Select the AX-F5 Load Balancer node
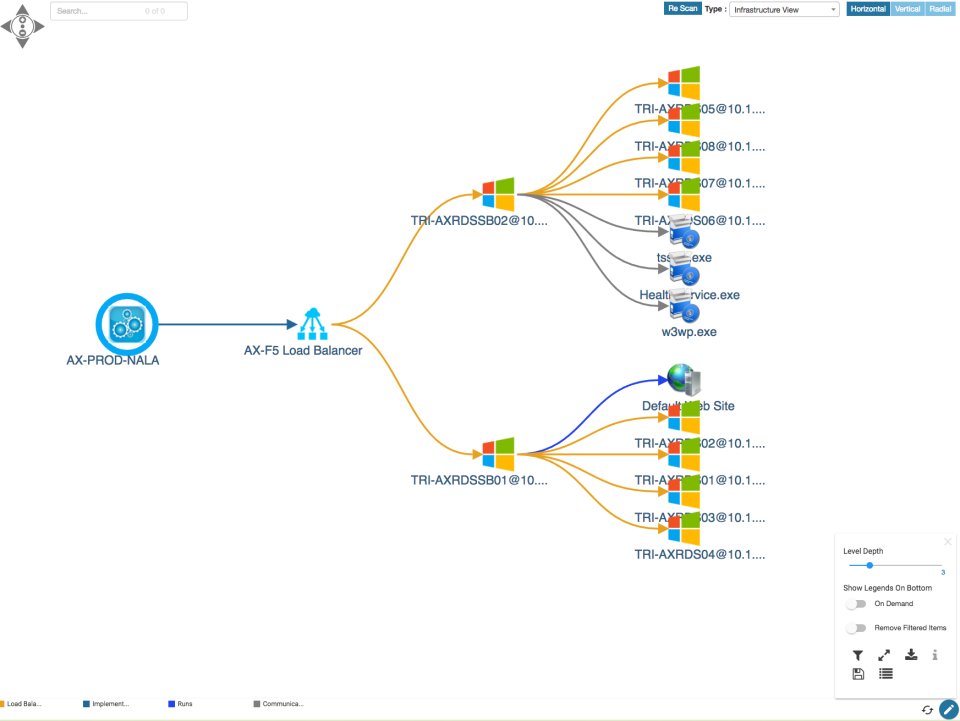Image resolution: width=960 pixels, height=721 pixels. click(313, 324)
